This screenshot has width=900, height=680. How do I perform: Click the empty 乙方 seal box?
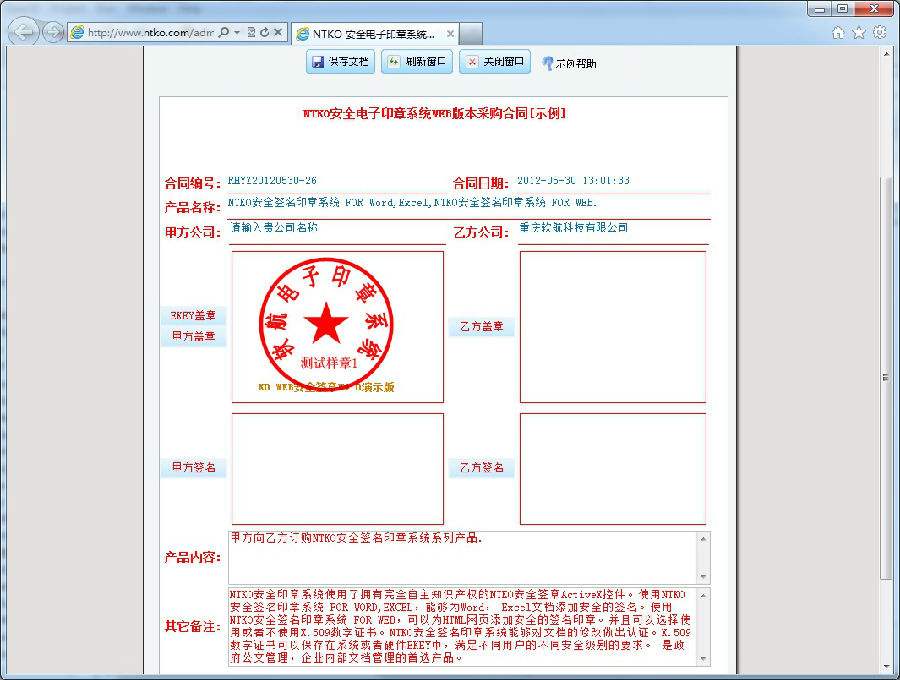(x=612, y=327)
